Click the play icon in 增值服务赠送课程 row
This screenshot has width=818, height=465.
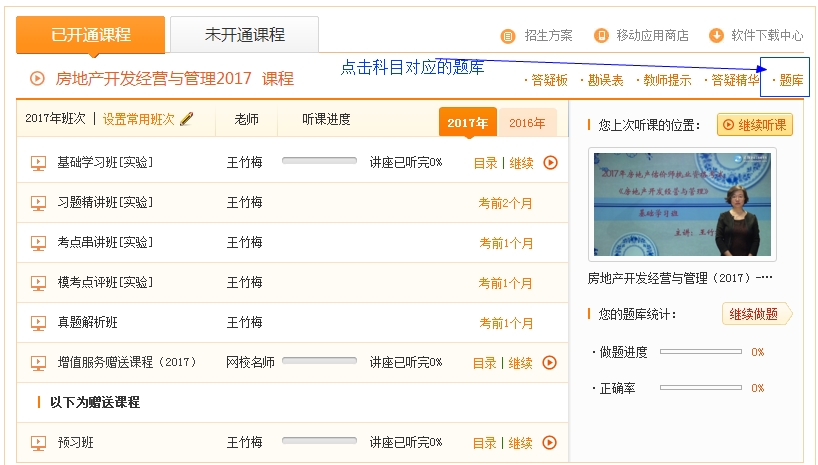point(550,363)
